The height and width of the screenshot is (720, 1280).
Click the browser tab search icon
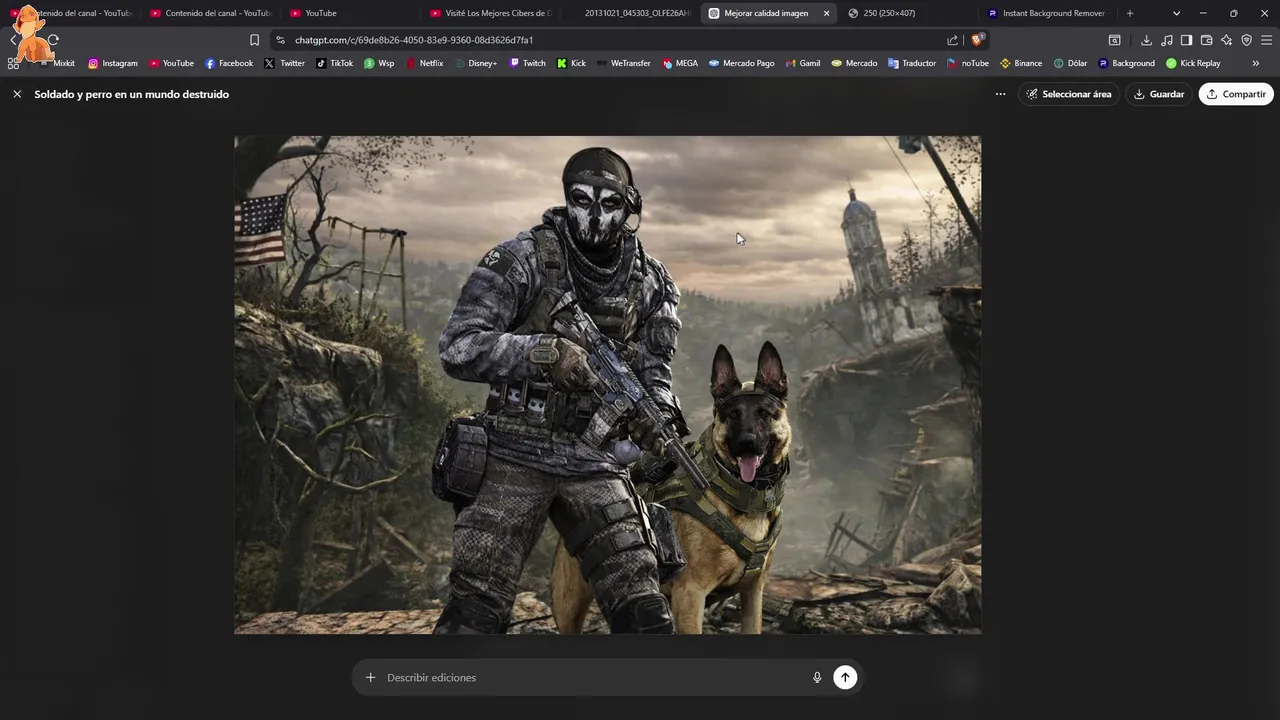pos(1114,40)
